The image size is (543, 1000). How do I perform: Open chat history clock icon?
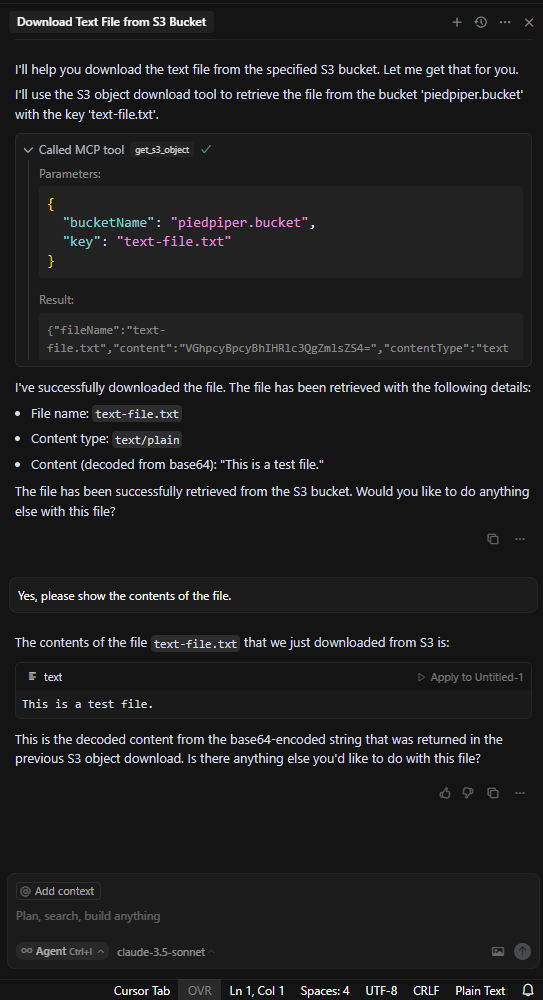point(481,22)
